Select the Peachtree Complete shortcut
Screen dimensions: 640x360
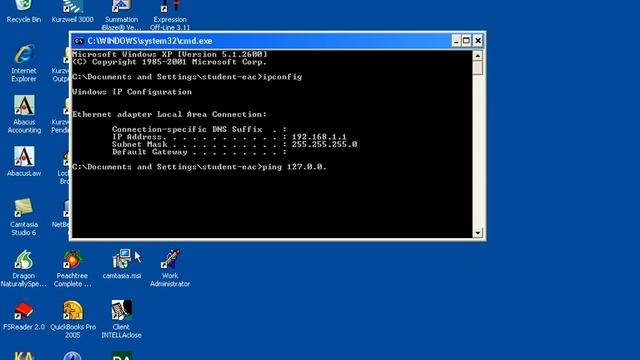point(73,268)
